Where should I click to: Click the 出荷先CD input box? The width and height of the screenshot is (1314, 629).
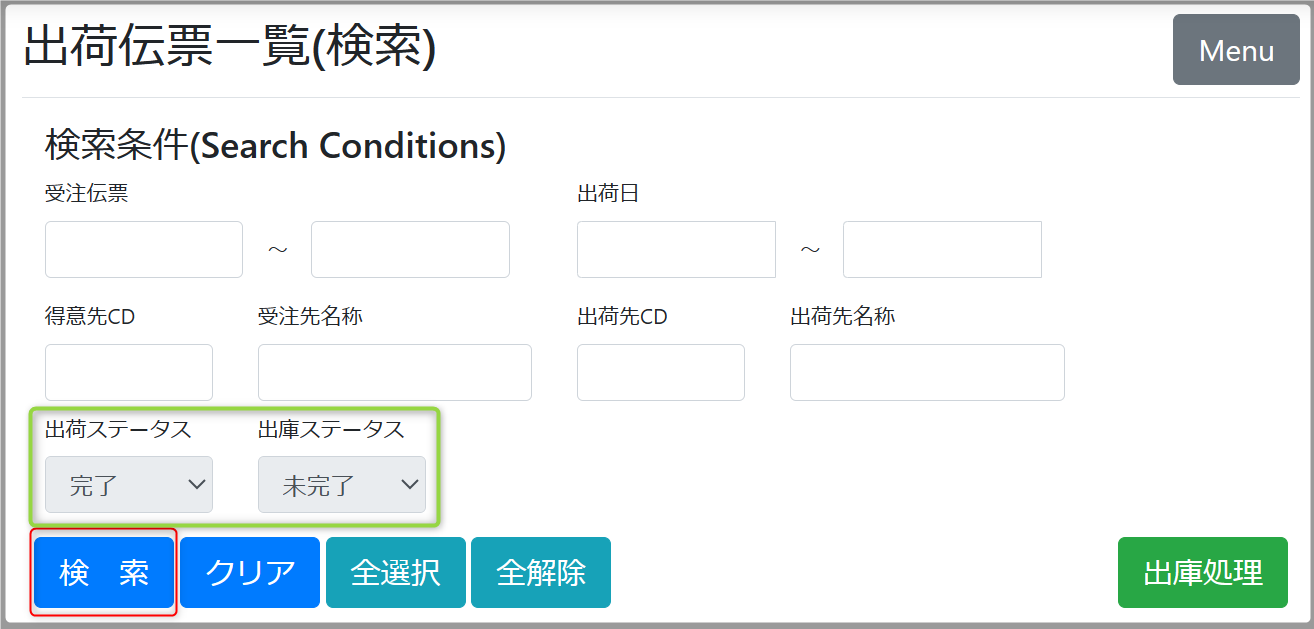(x=661, y=372)
